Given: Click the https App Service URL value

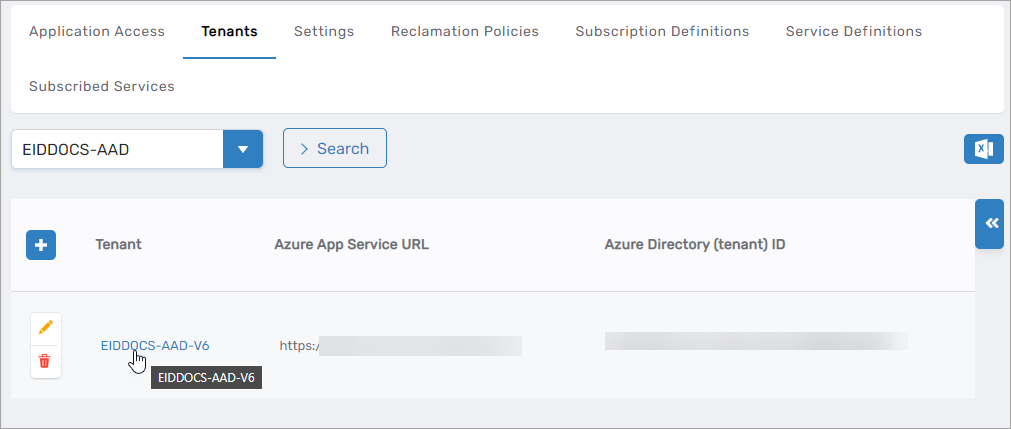Looking at the screenshot, I should pos(400,346).
